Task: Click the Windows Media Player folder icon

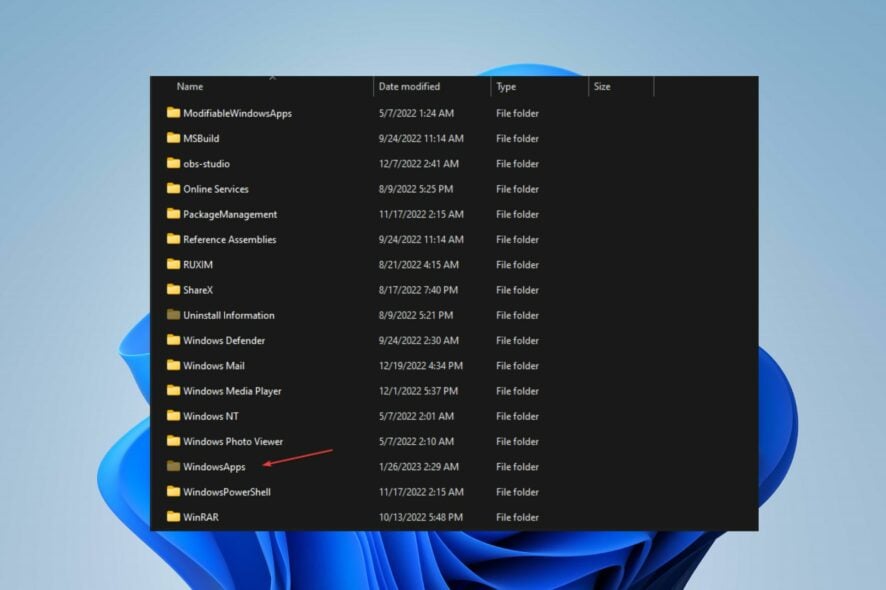Action: point(173,391)
